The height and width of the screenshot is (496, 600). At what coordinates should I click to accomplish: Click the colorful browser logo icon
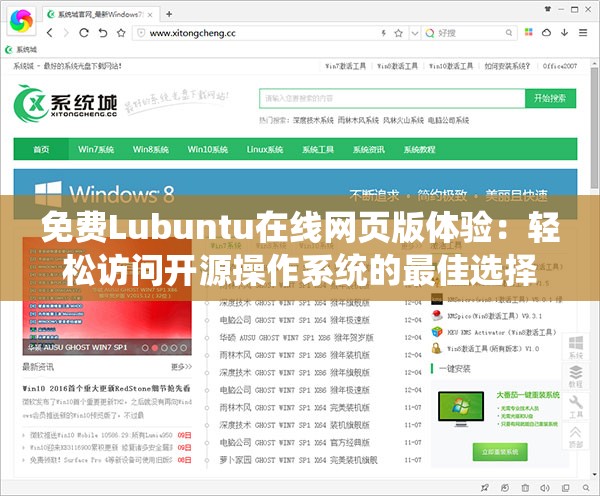pyautogui.click(x=21, y=20)
